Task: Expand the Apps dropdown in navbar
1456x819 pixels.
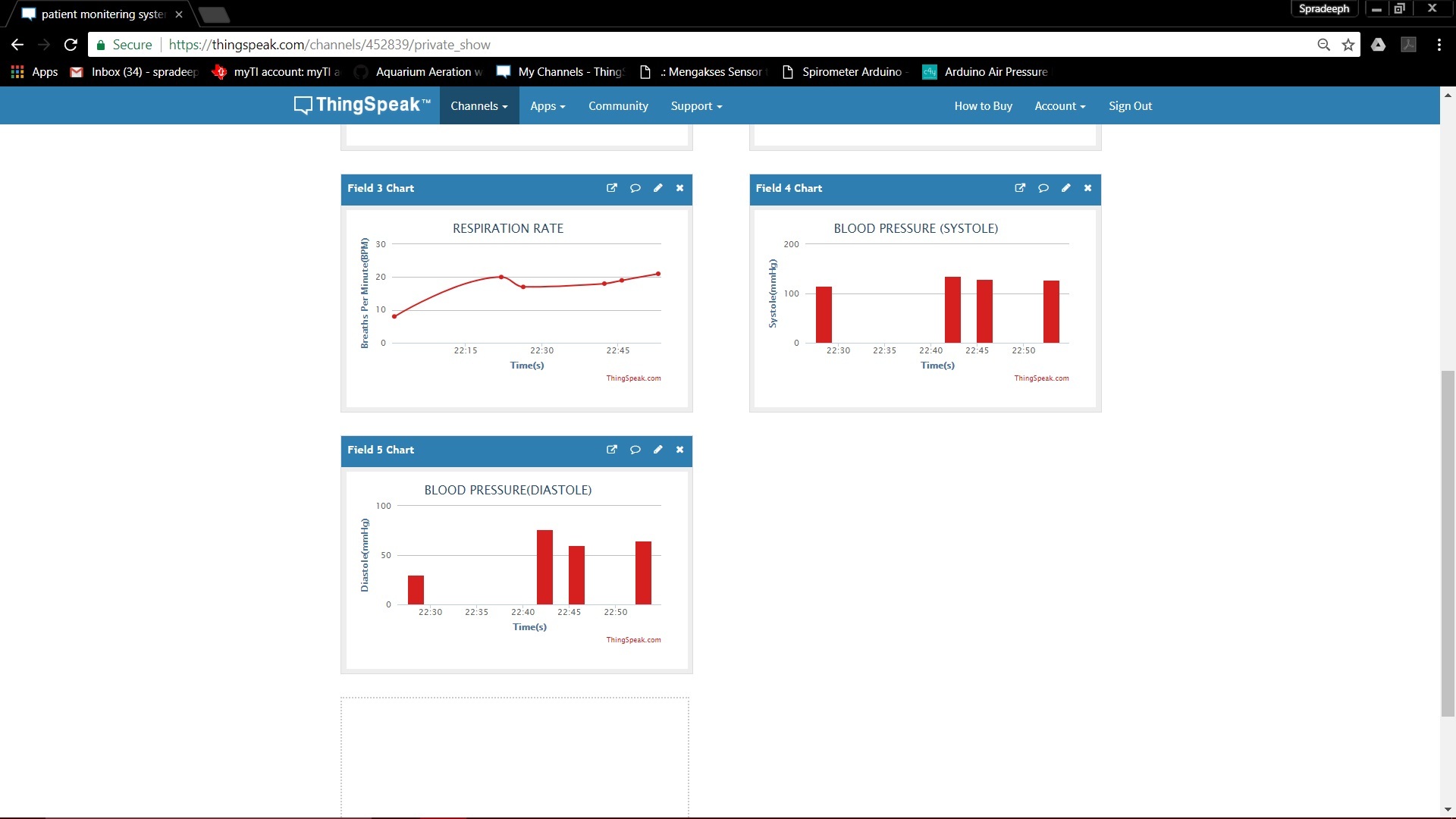Action: tap(548, 106)
